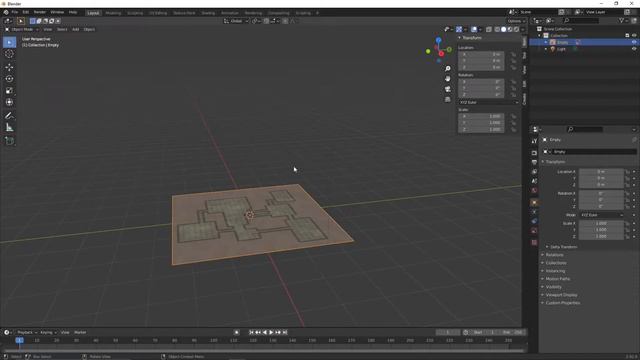Open the Render menu
Screen dimensions: 640x360
pos(40,12)
